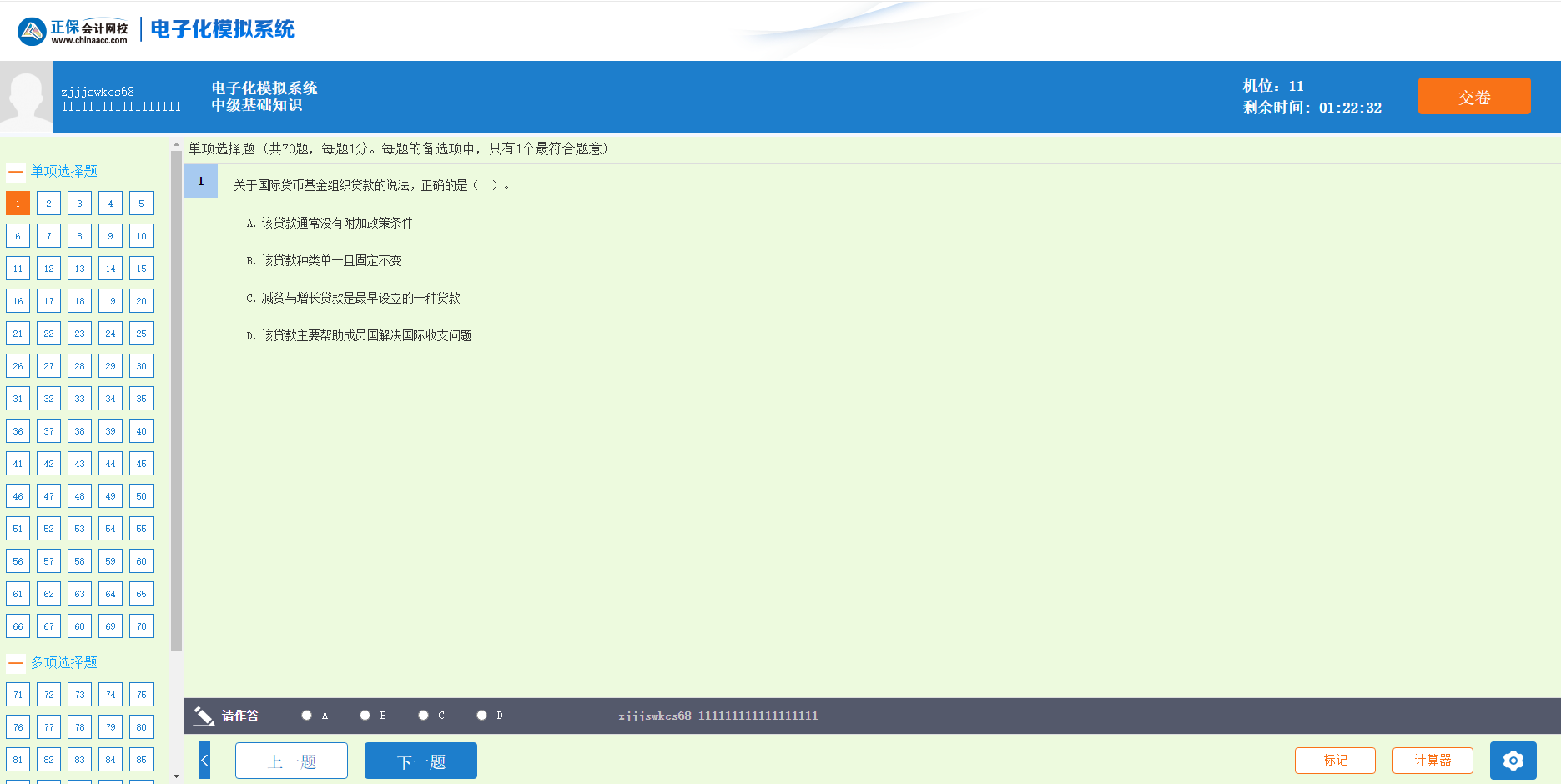
Task: Jump to question 2
Action: coord(48,204)
